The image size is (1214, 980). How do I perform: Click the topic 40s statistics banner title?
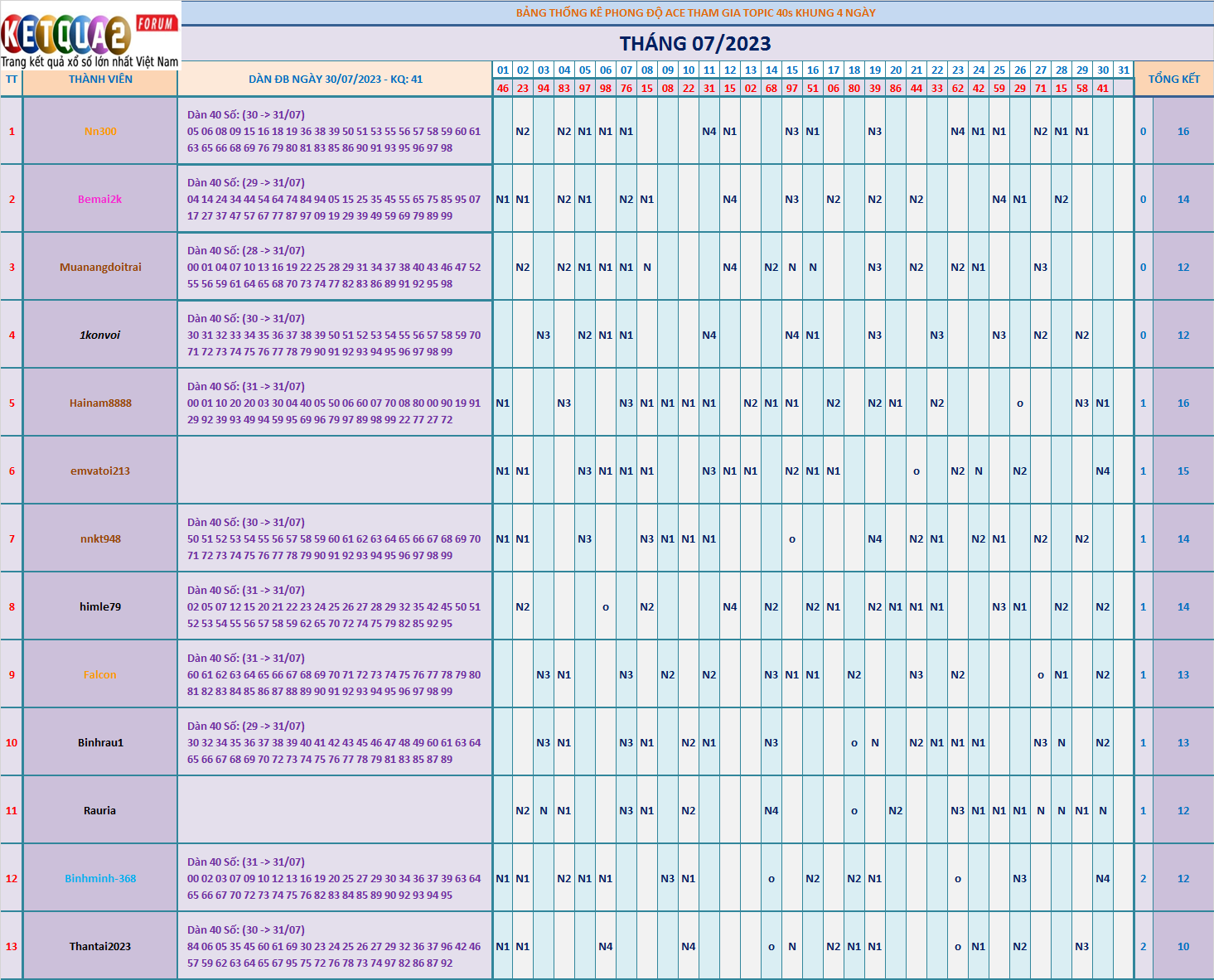pos(696,13)
